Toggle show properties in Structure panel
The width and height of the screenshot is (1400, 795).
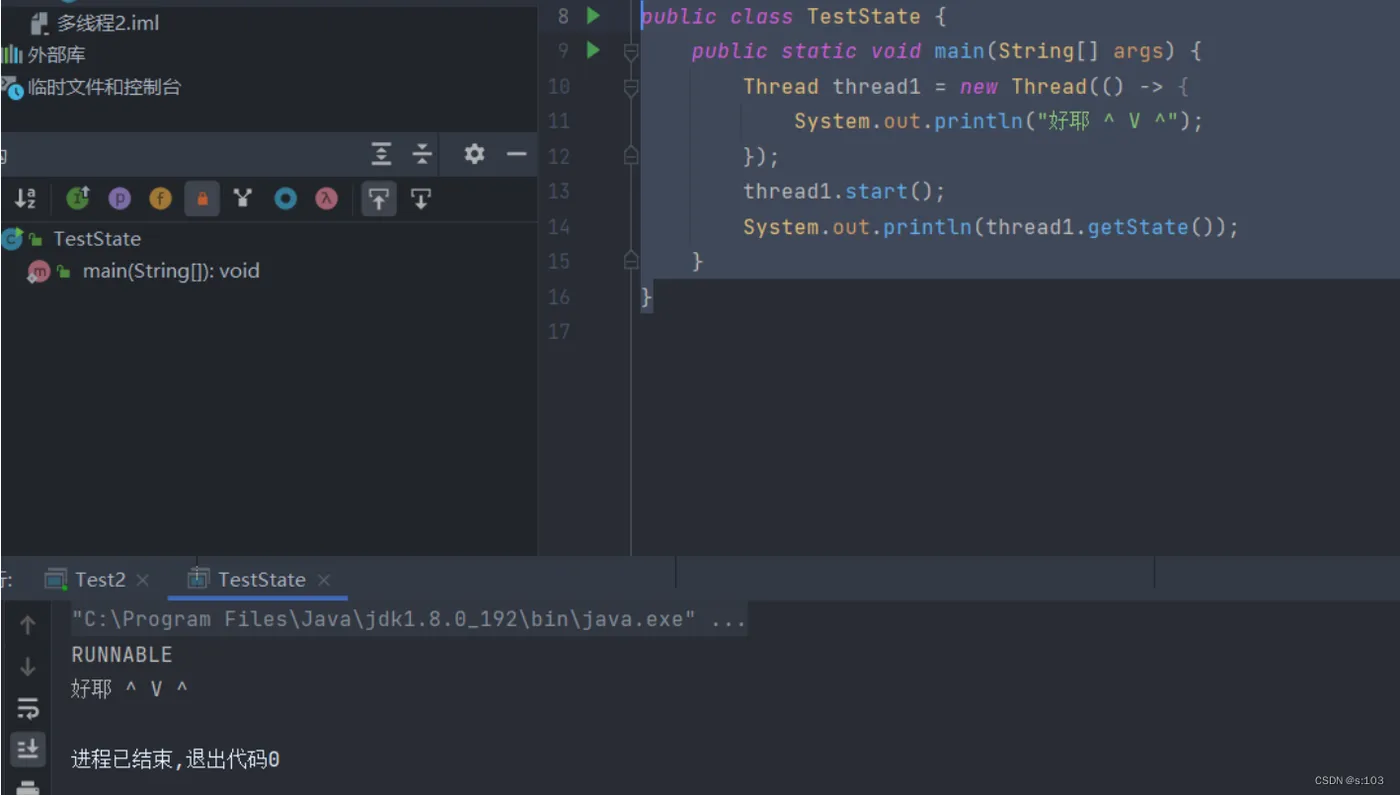(x=120, y=199)
